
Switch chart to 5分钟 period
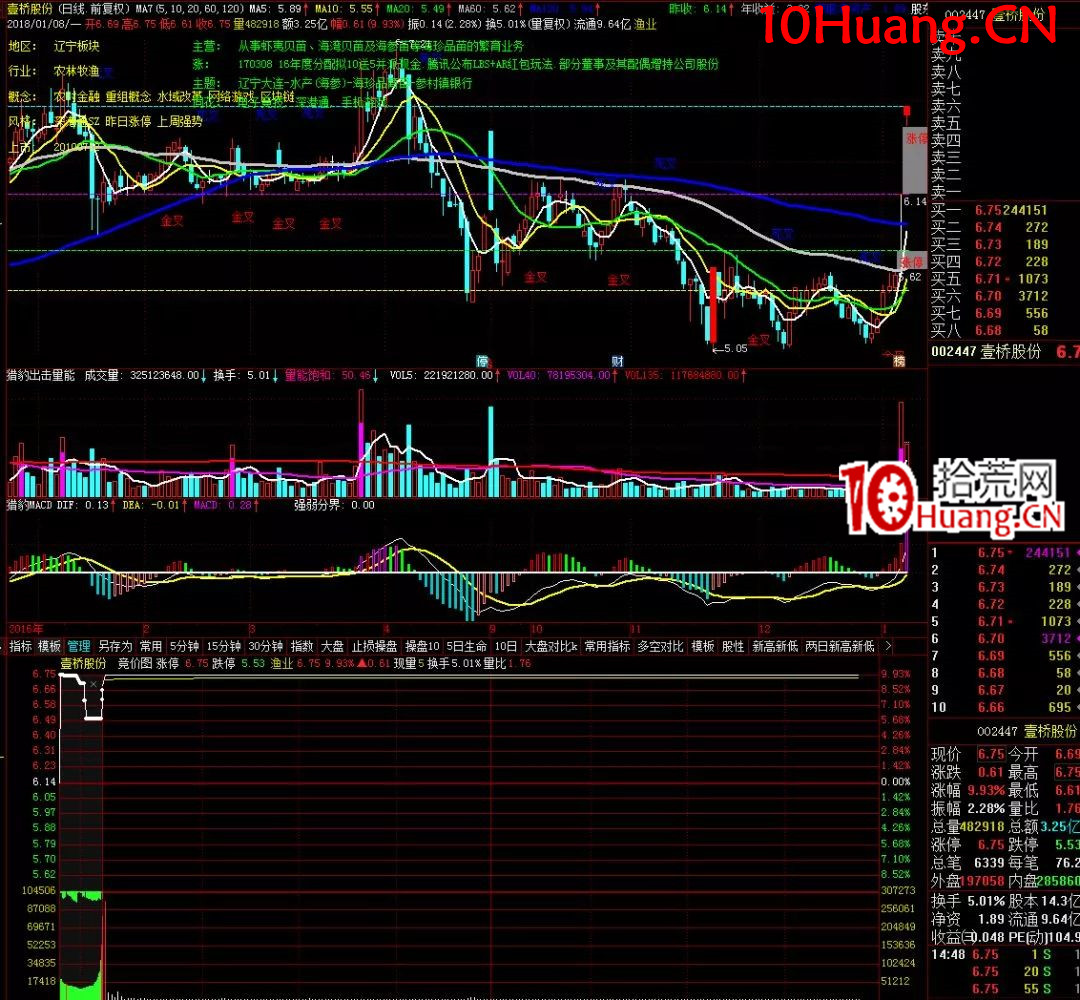(x=184, y=646)
